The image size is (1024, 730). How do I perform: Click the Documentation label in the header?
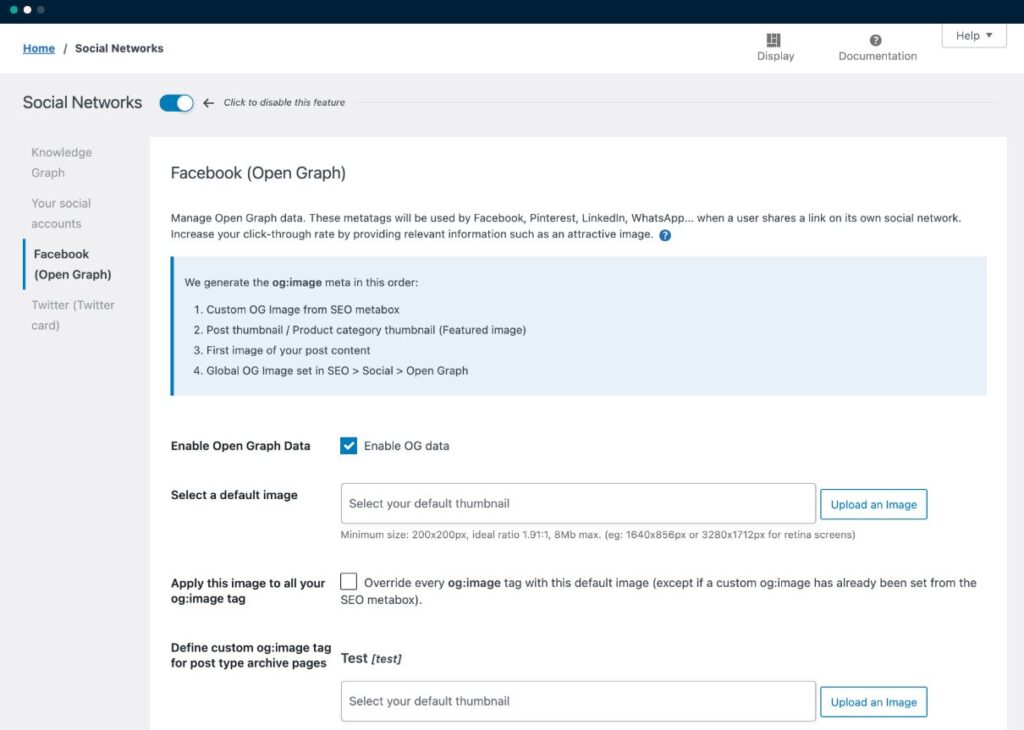pos(877,57)
